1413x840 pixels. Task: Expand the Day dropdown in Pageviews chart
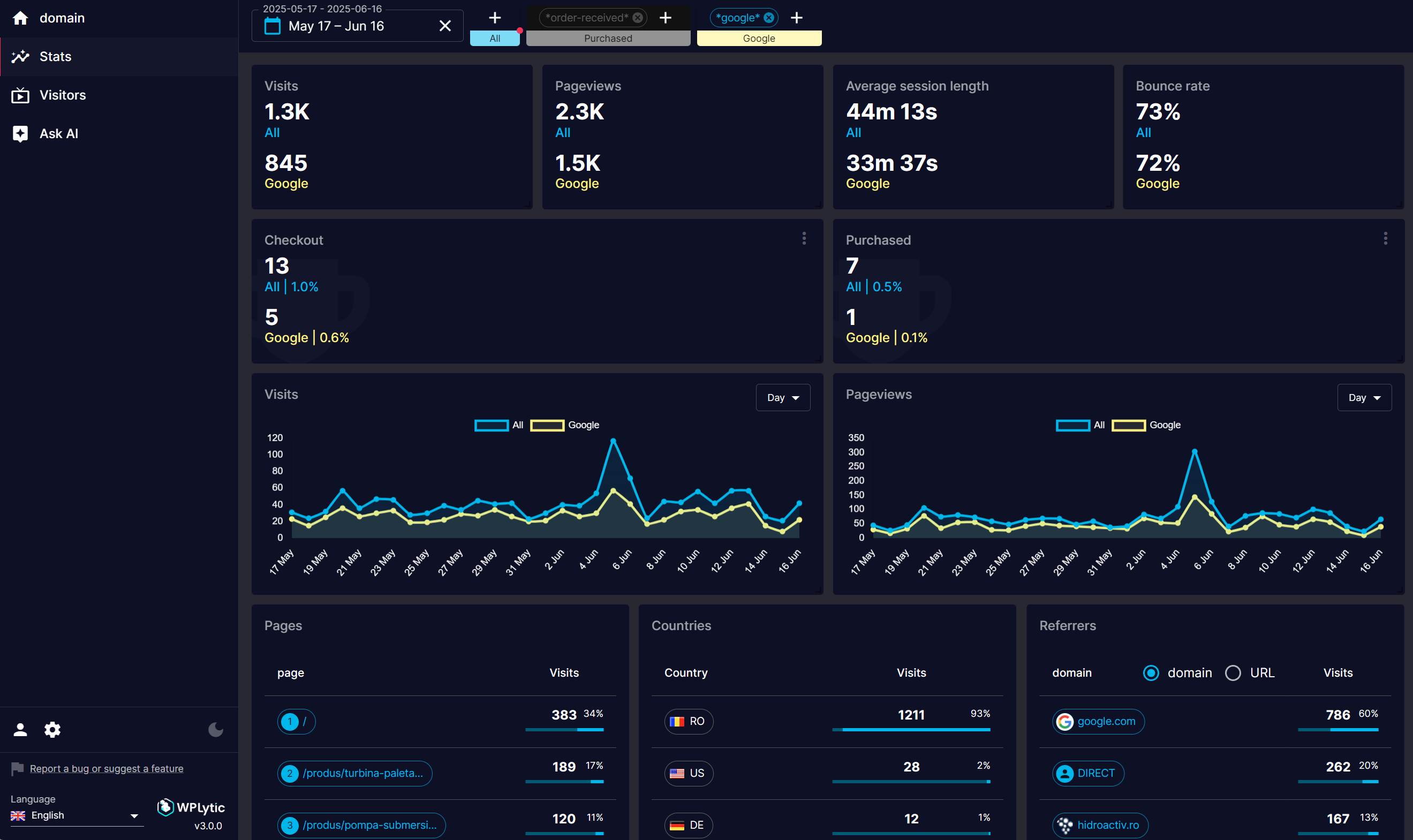1364,397
